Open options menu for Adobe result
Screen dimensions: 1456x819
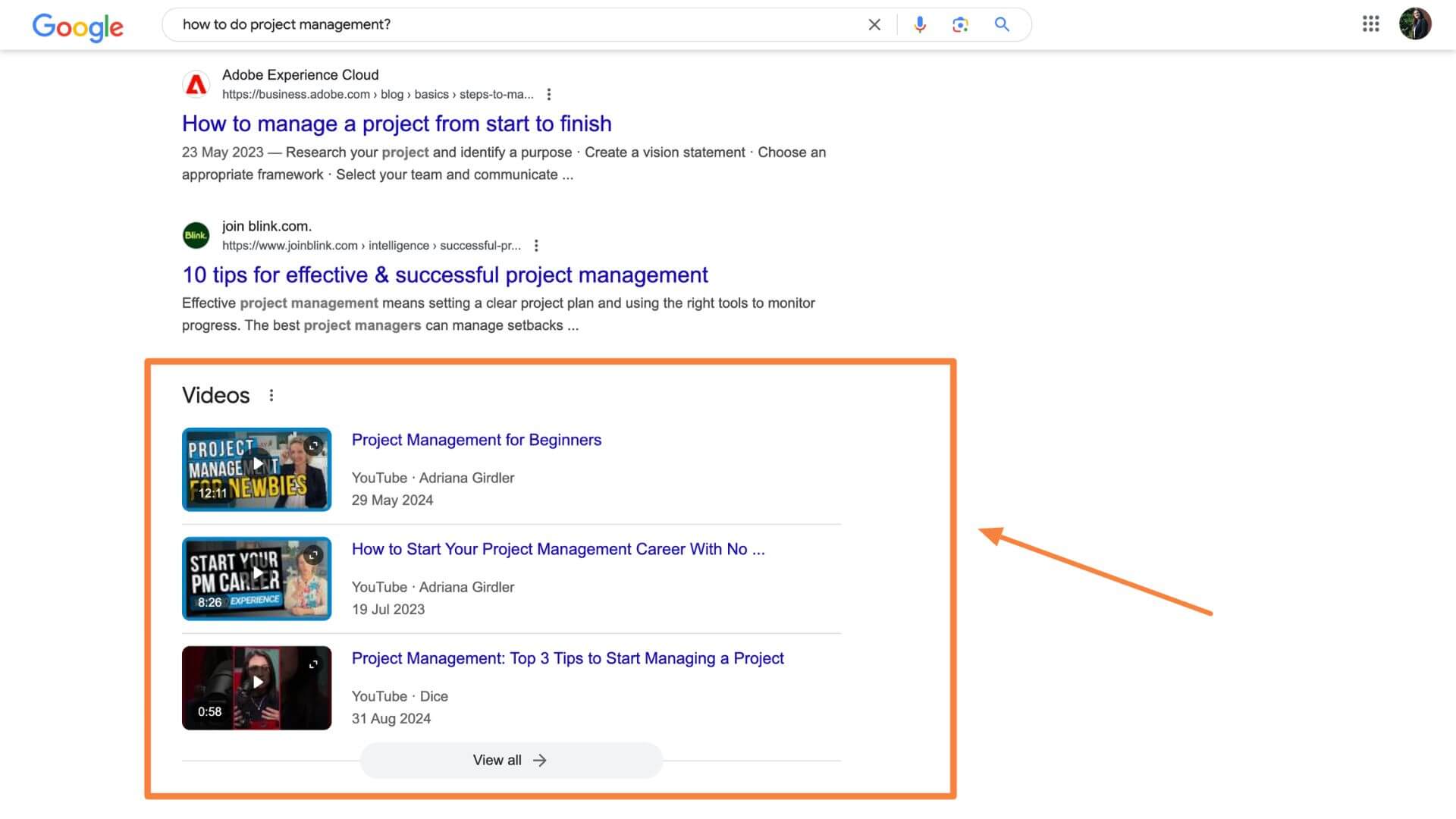(549, 95)
